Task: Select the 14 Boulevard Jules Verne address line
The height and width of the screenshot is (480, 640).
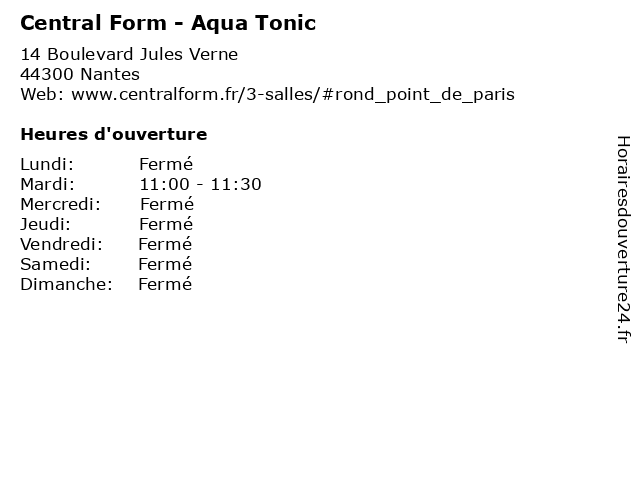Action: click(x=129, y=54)
